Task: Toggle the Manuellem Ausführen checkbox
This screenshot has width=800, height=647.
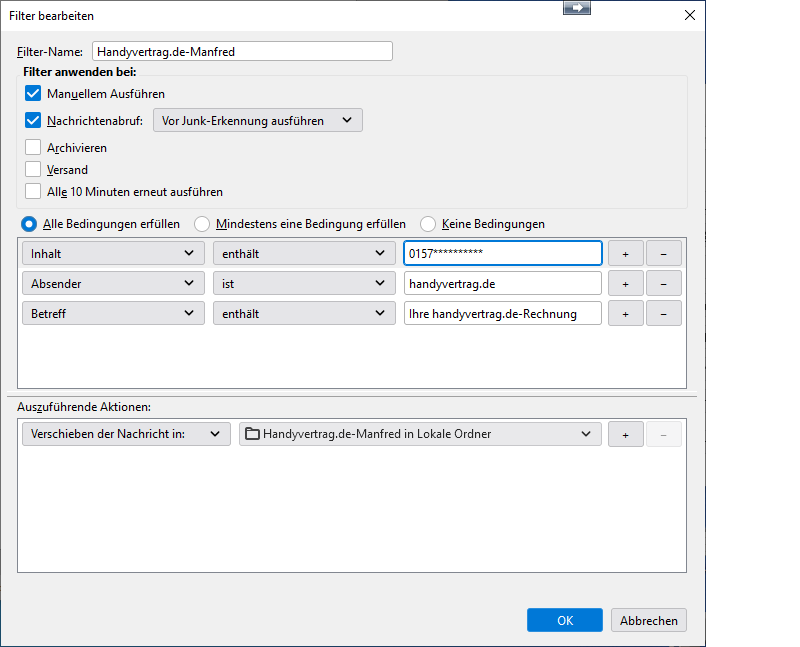Action: tap(33, 93)
